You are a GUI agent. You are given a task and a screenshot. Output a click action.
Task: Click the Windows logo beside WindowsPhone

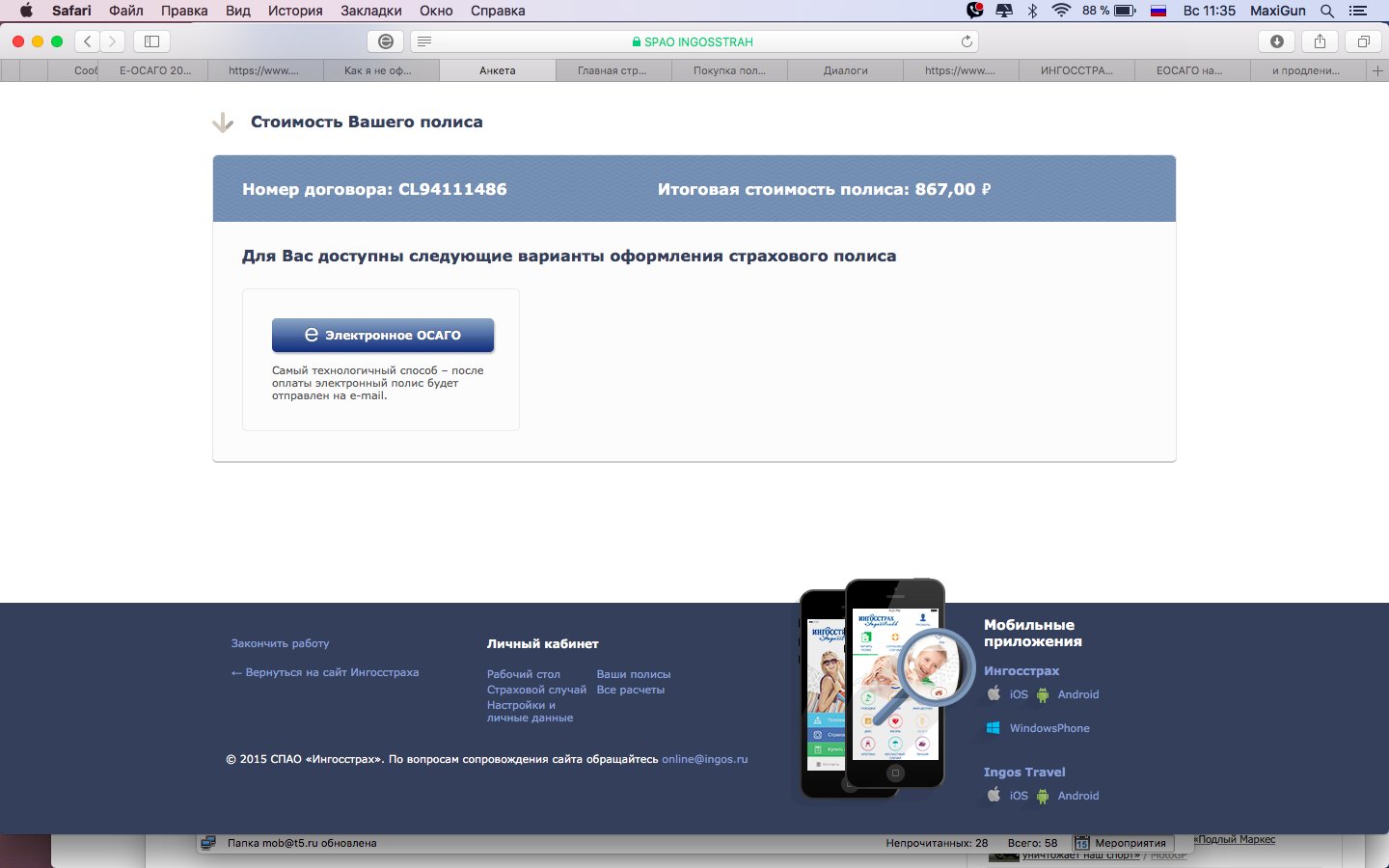pyautogui.click(x=993, y=728)
